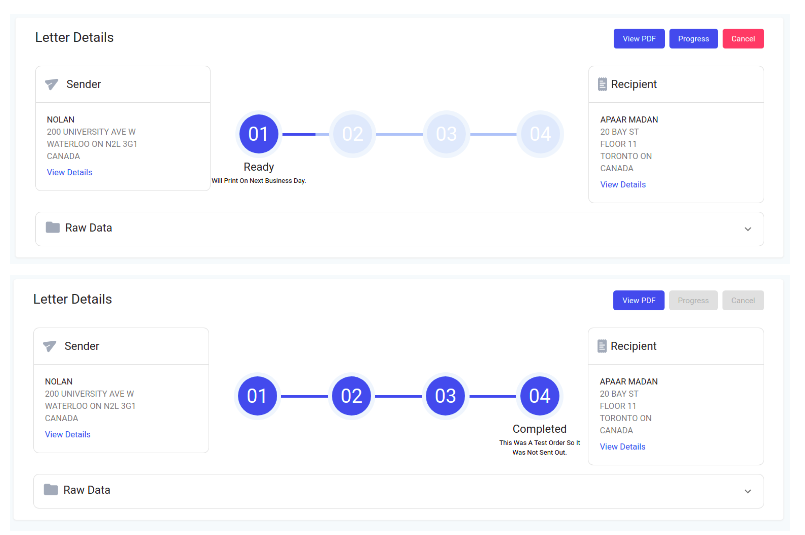Open recipient View Details link in top panel
Image resolution: width=805 pixels, height=535 pixels.
tap(623, 184)
